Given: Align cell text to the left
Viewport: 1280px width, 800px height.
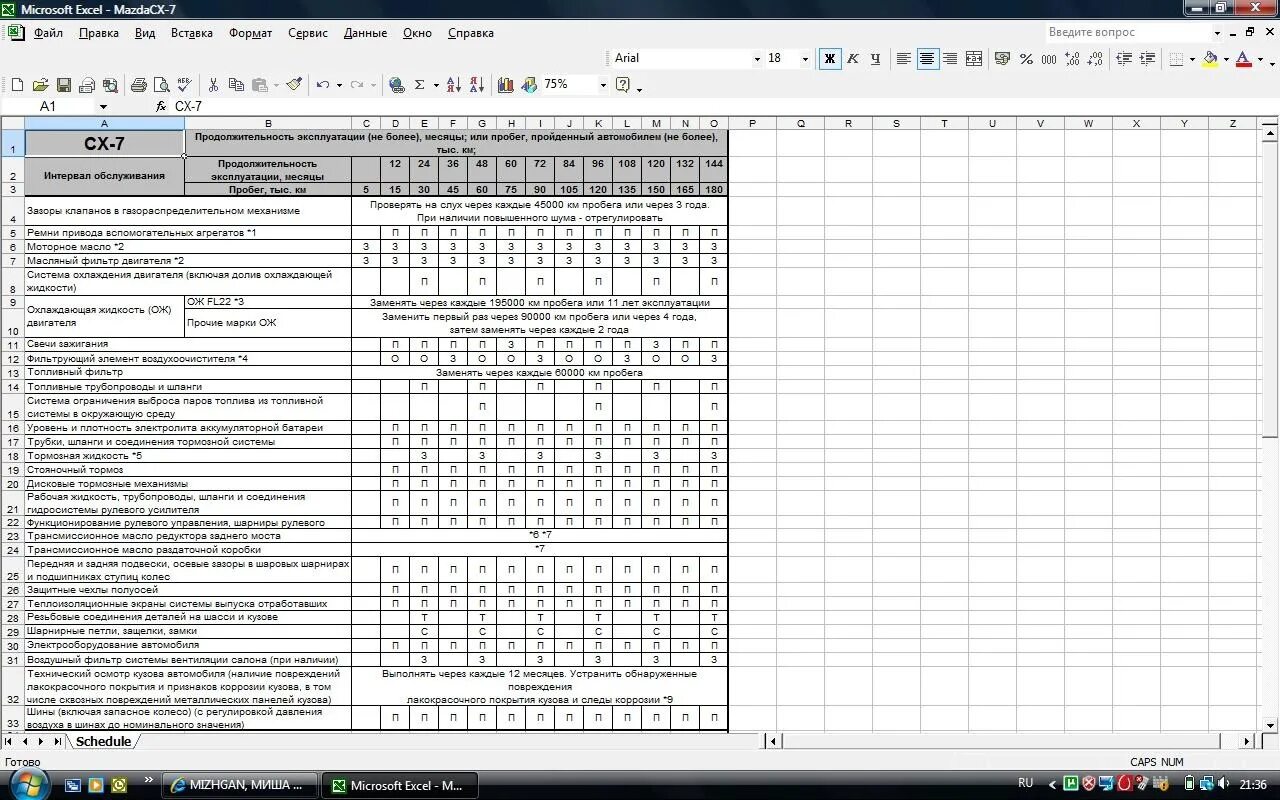Looking at the screenshot, I should click(904, 59).
